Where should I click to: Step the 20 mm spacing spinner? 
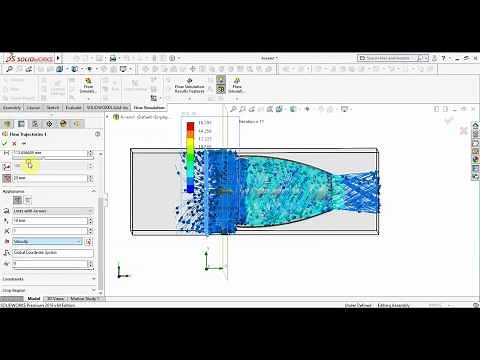[90, 178]
